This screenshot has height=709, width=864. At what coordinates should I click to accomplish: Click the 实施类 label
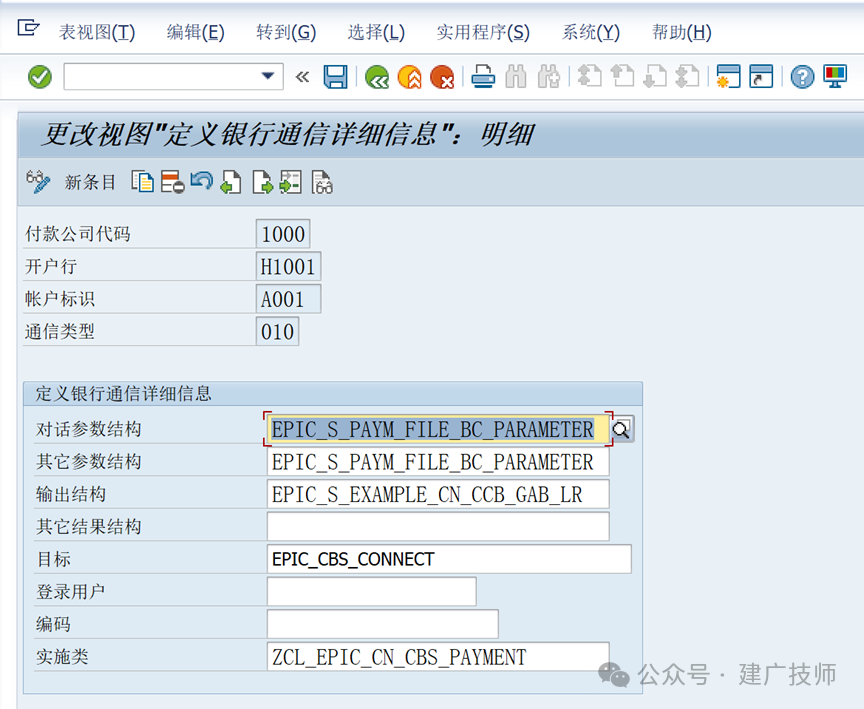62,657
